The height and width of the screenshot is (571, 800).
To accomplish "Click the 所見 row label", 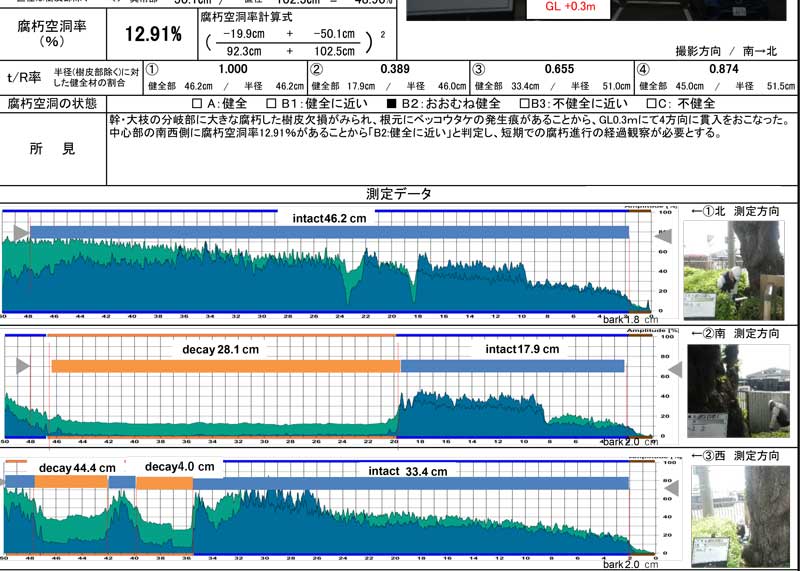I will (x=52, y=148).
